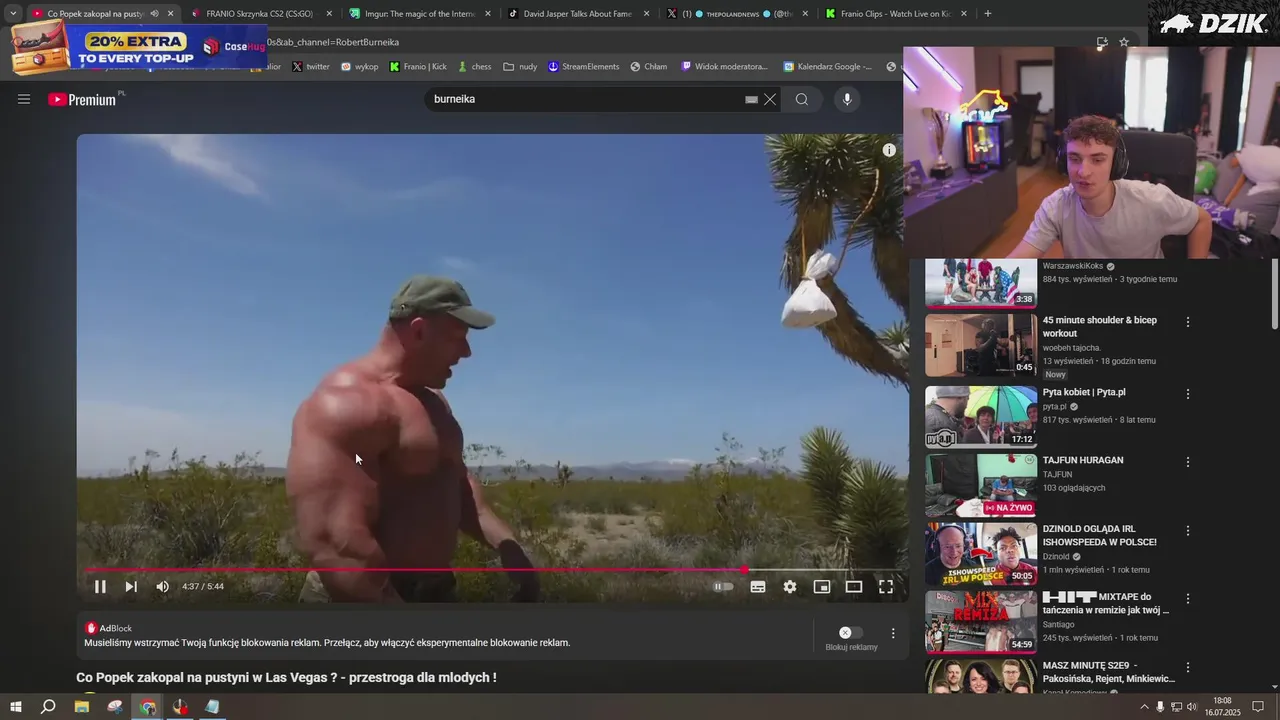Open the video player settings gear

click(x=790, y=587)
